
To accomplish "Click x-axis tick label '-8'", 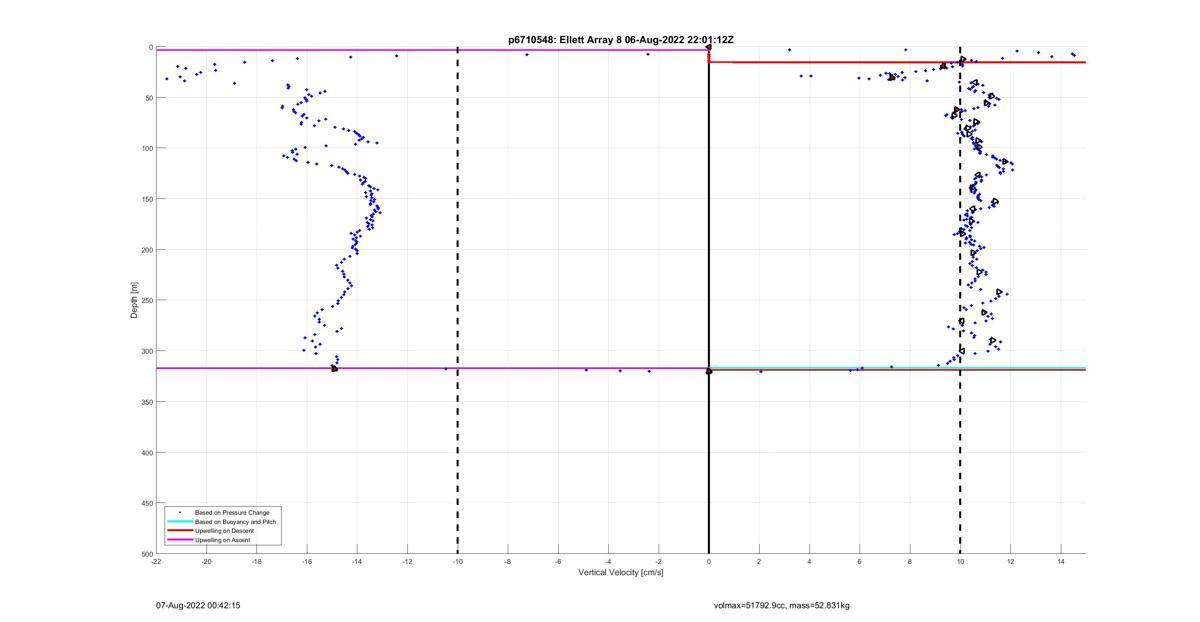I will 508,561.
